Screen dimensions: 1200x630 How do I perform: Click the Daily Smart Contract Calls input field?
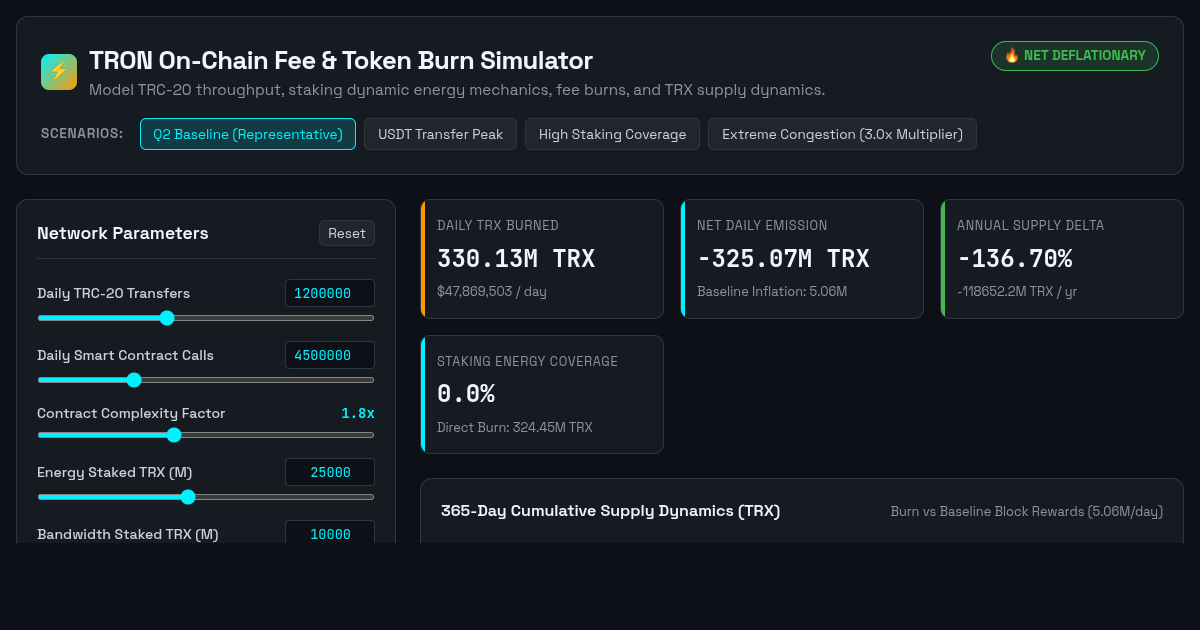click(x=330, y=355)
